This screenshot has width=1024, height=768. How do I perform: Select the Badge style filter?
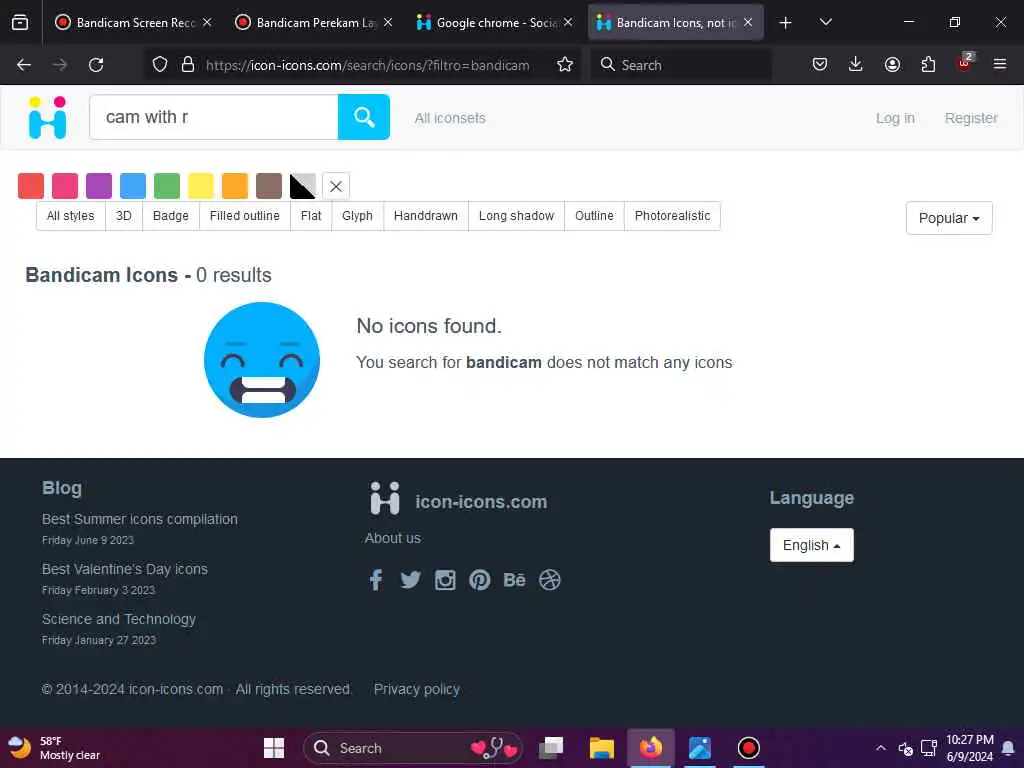click(170, 216)
